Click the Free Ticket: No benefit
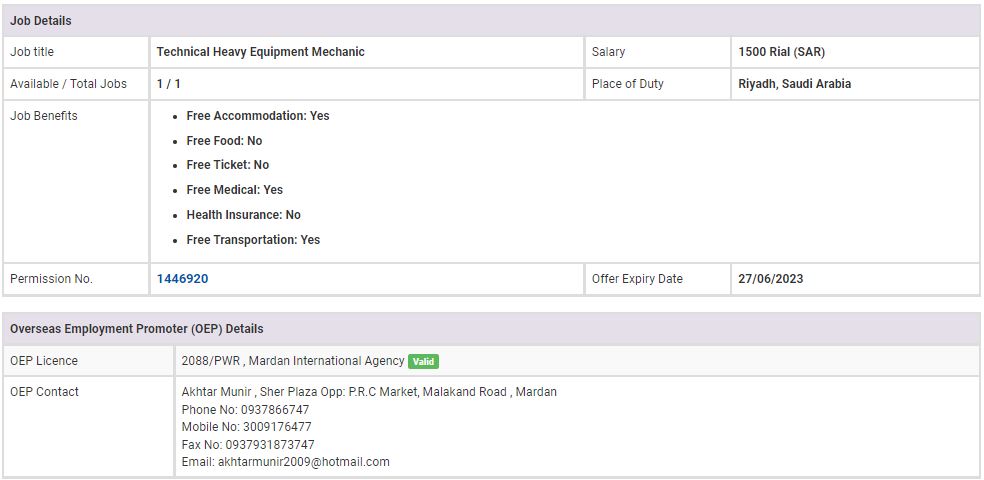 tap(227, 165)
